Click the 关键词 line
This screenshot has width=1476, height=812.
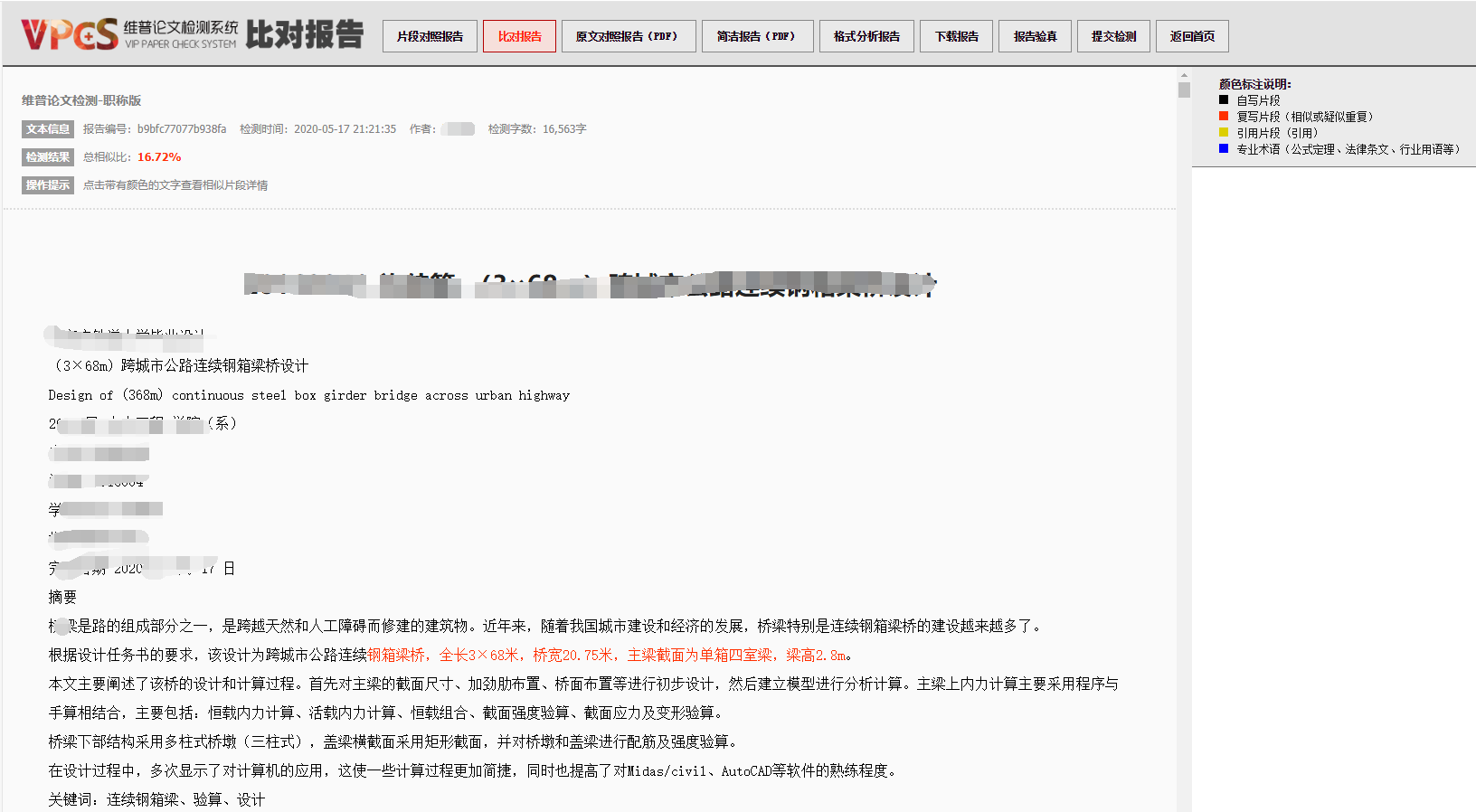156,799
